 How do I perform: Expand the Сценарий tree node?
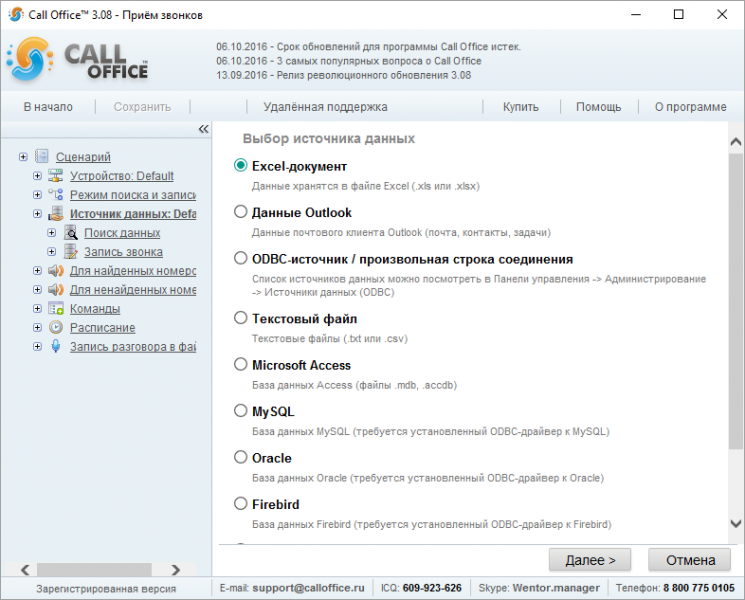point(23,156)
